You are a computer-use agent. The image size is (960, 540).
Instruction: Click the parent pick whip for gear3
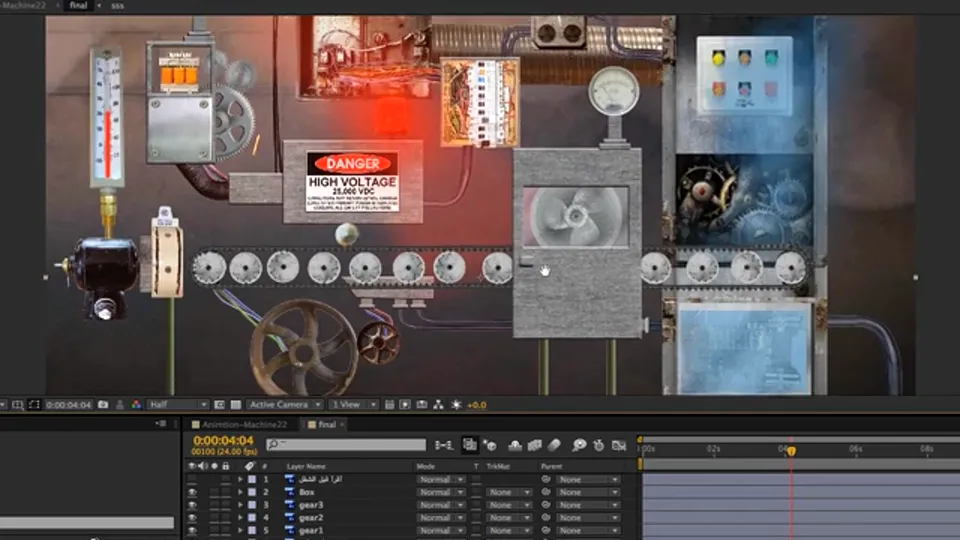[546, 505]
